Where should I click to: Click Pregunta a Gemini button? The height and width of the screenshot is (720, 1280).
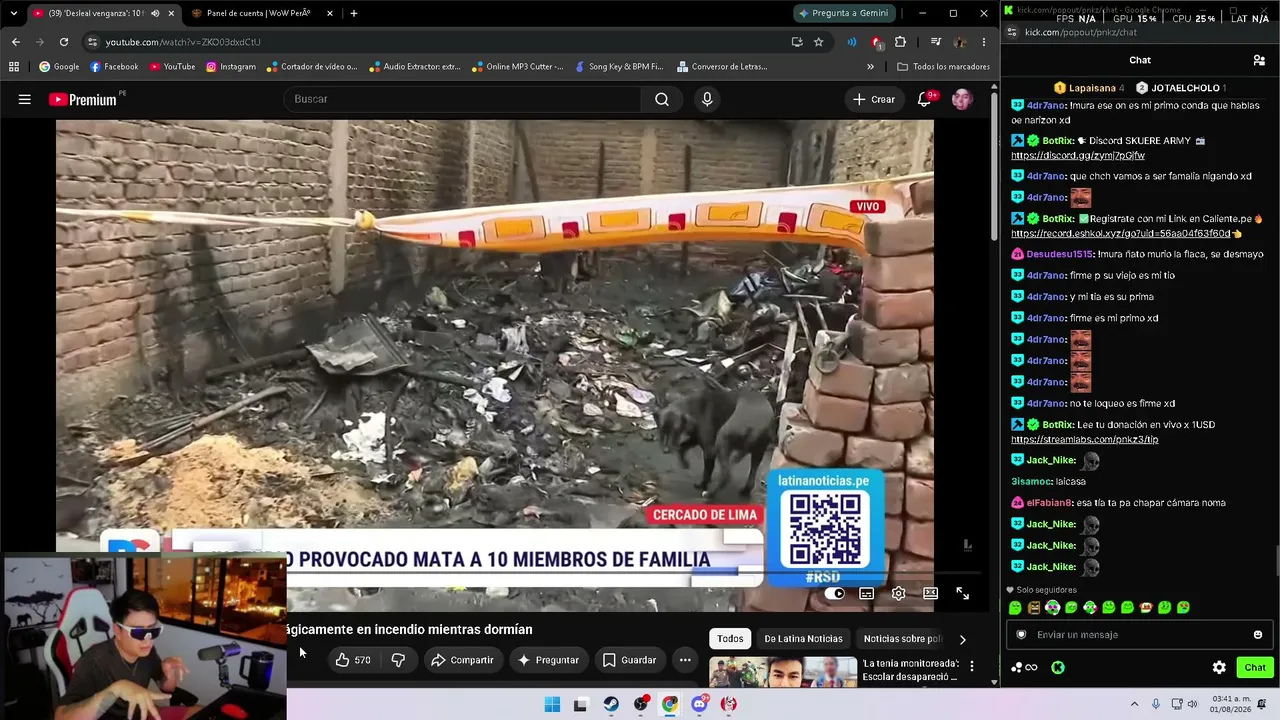coord(844,13)
